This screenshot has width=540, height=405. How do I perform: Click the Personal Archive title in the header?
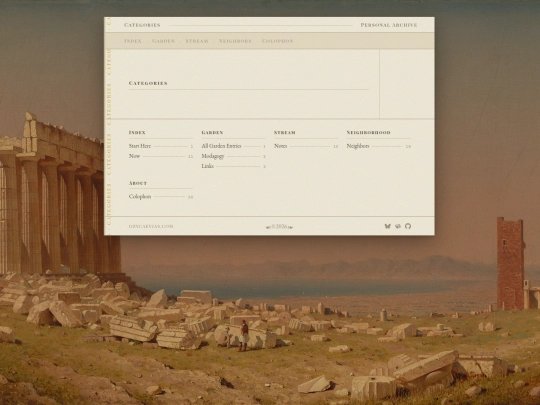click(x=389, y=25)
